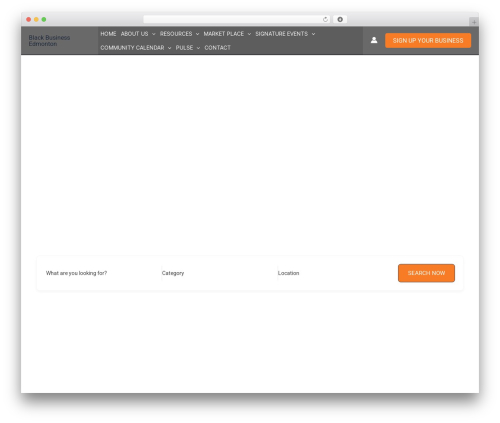This screenshot has width=500, height=423.
Task: Open the Resources menu
Action: click(x=176, y=34)
